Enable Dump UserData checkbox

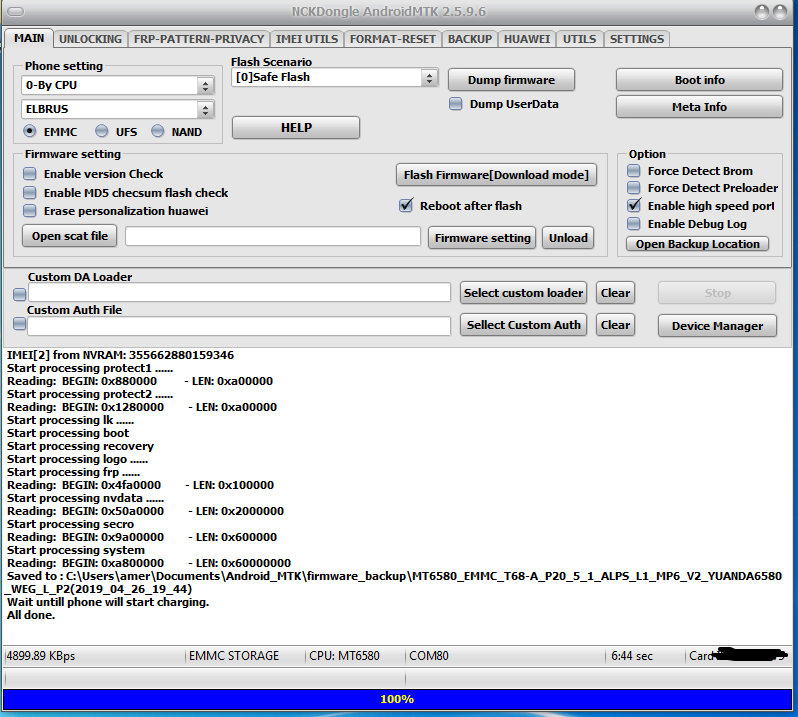click(x=456, y=104)
